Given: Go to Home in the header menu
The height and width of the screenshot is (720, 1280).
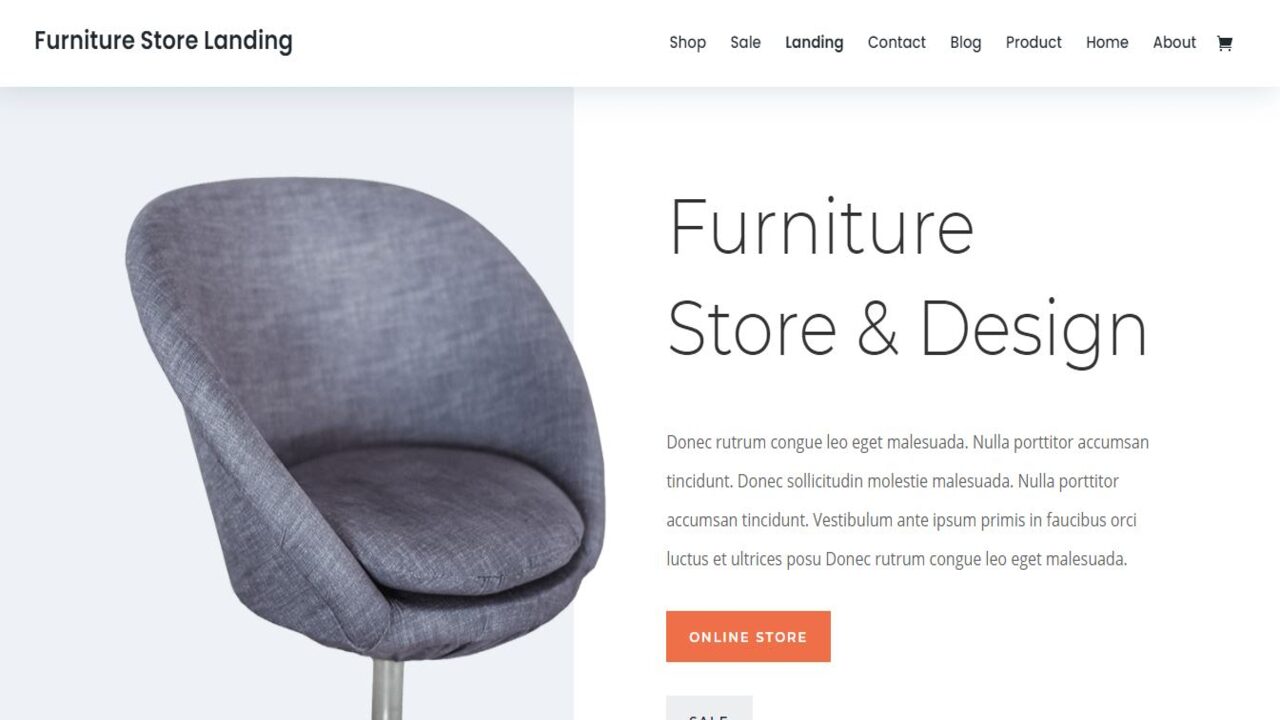Looking at the screenshot, I should click(x=1107, y=42).
